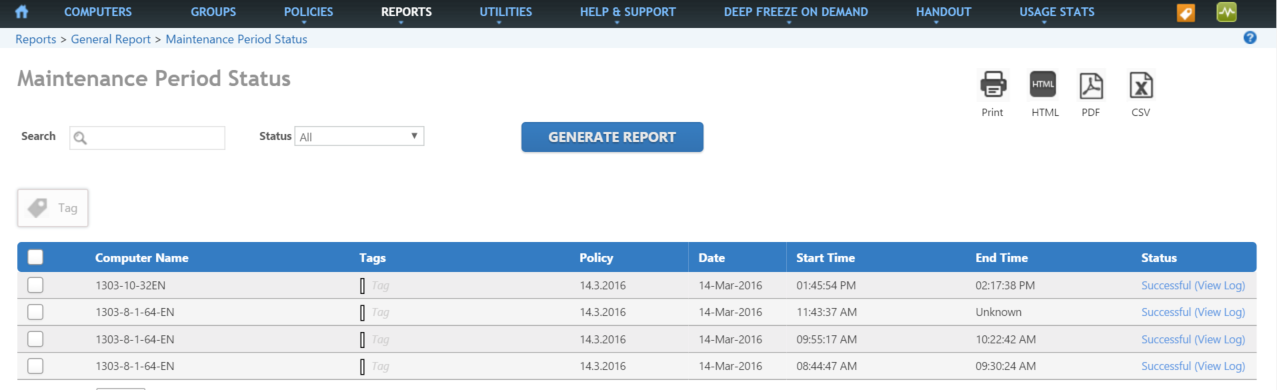Screen dimensions: 1277x390
Task: Sort by the Policy column header
Action: [x=596, y=258]
